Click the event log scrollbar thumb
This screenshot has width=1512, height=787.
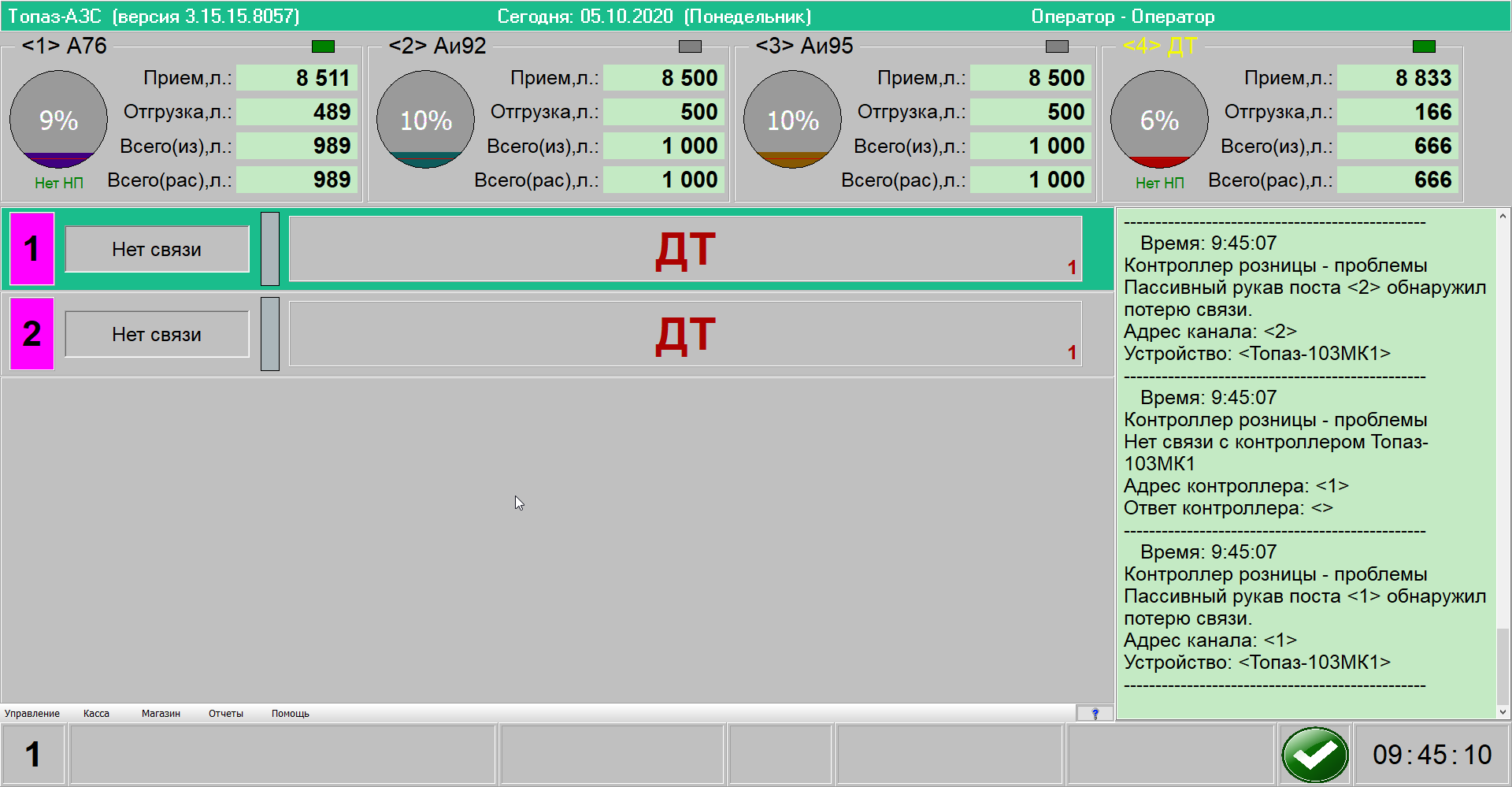(1503, 666)
